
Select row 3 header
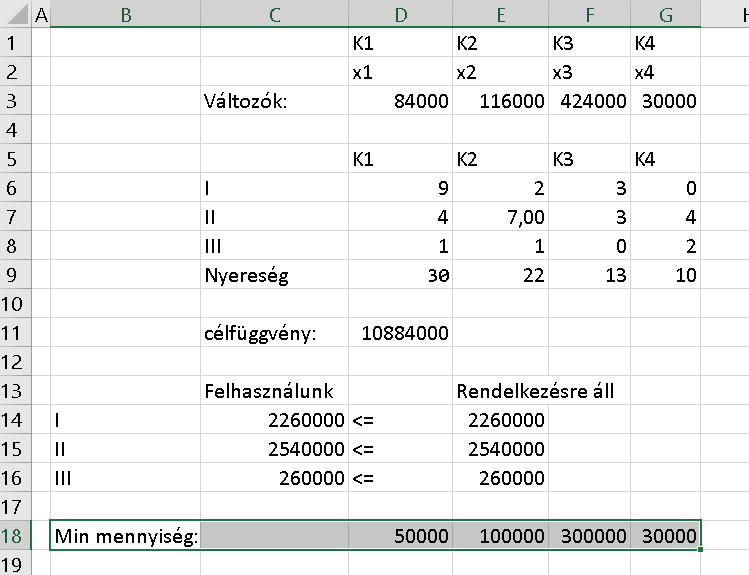[x=14, y=102]
